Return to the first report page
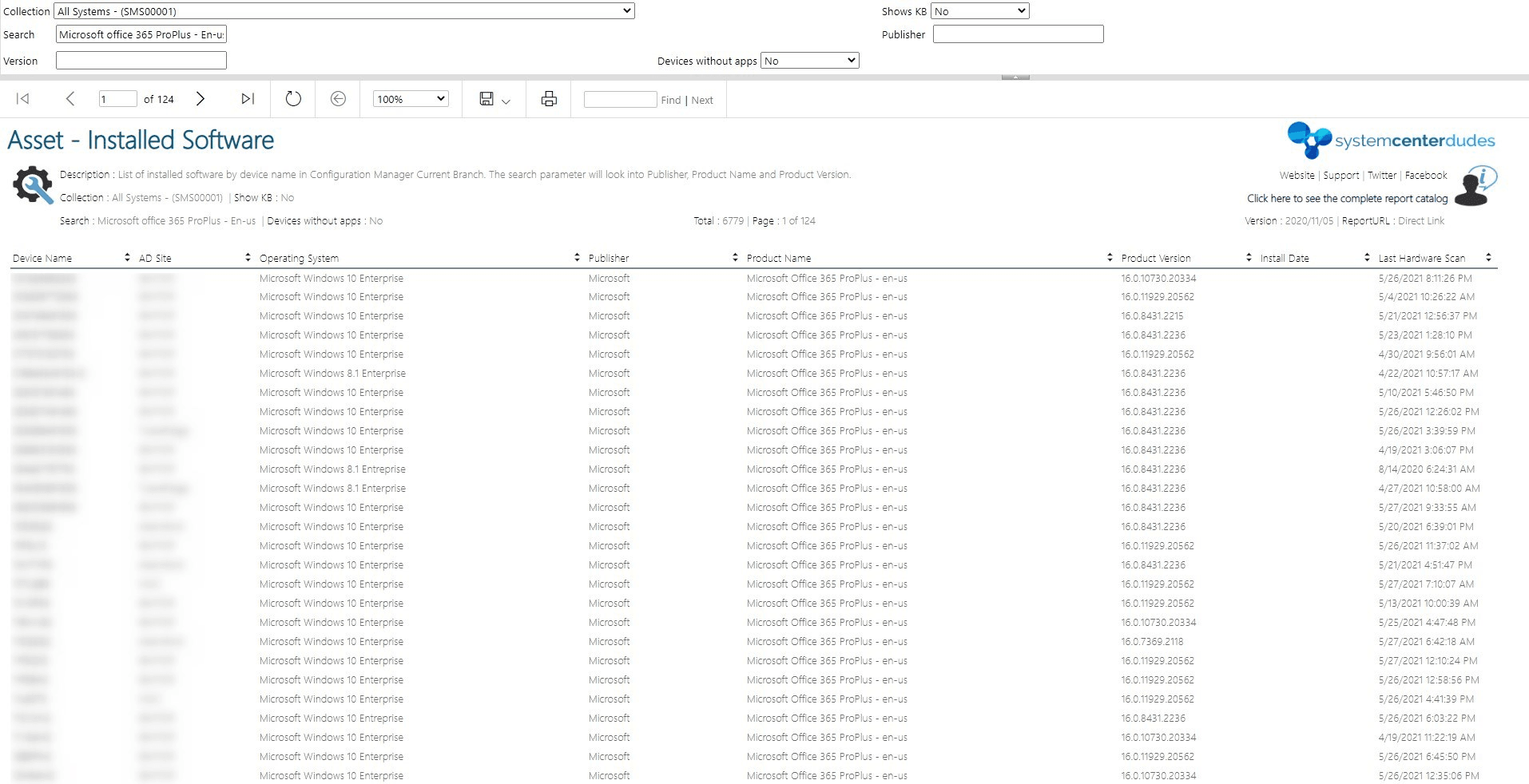Viewport: 1529px width, 784px height. tap(22, 98)
